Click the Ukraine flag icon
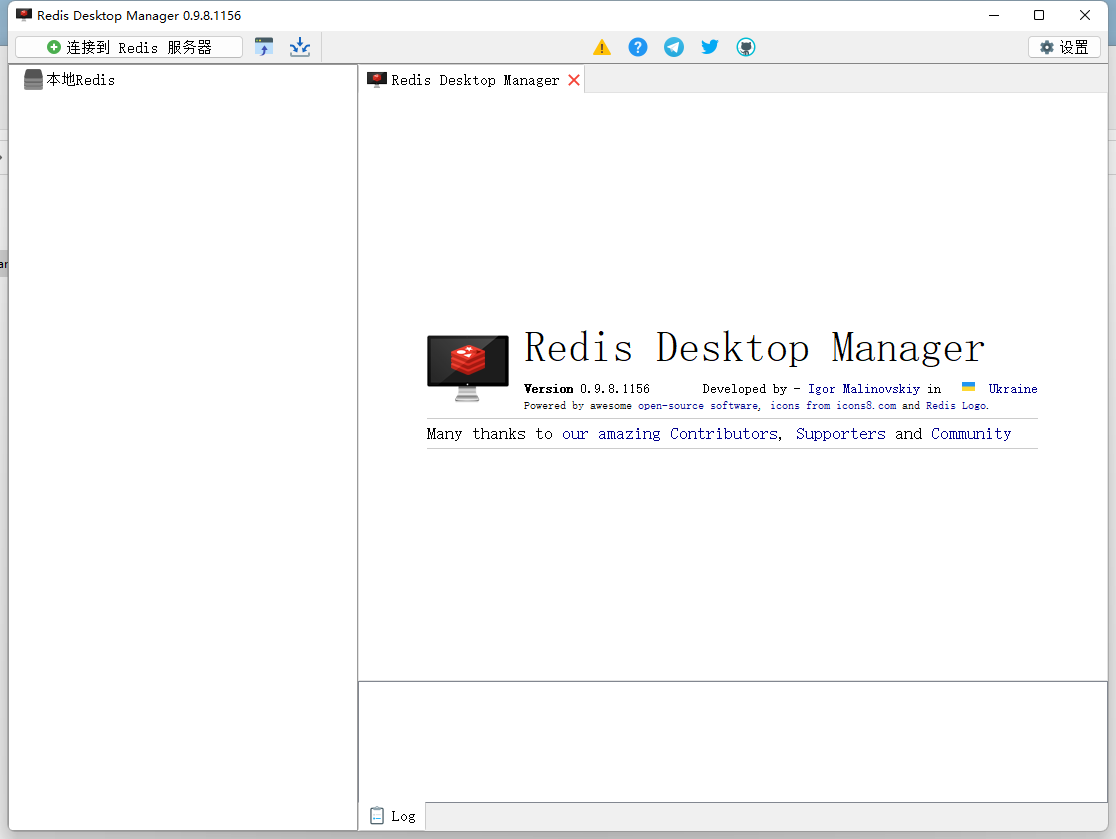1116x839 pixels. click(x=968, y=386)
